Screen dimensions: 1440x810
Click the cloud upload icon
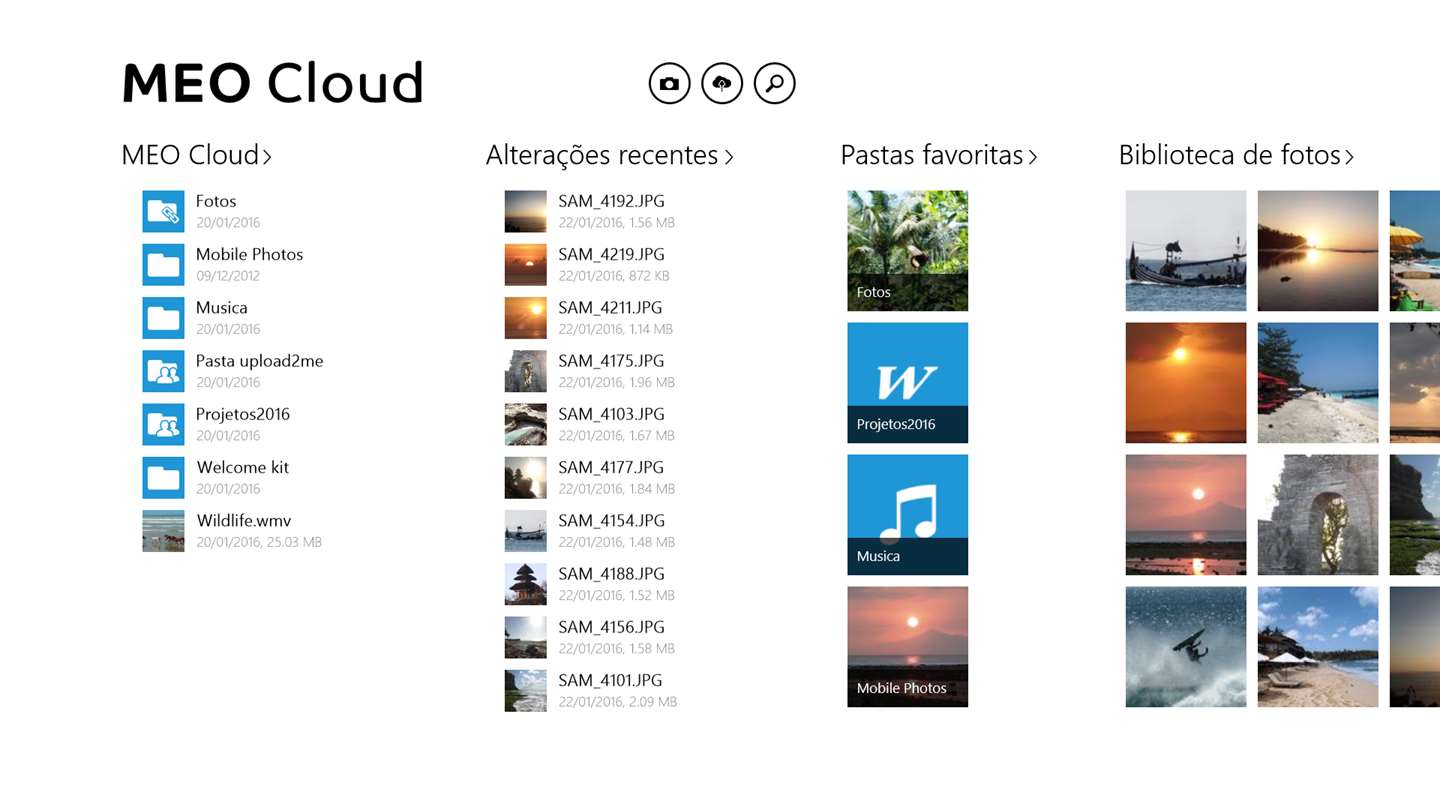click(x=722, y=84)
